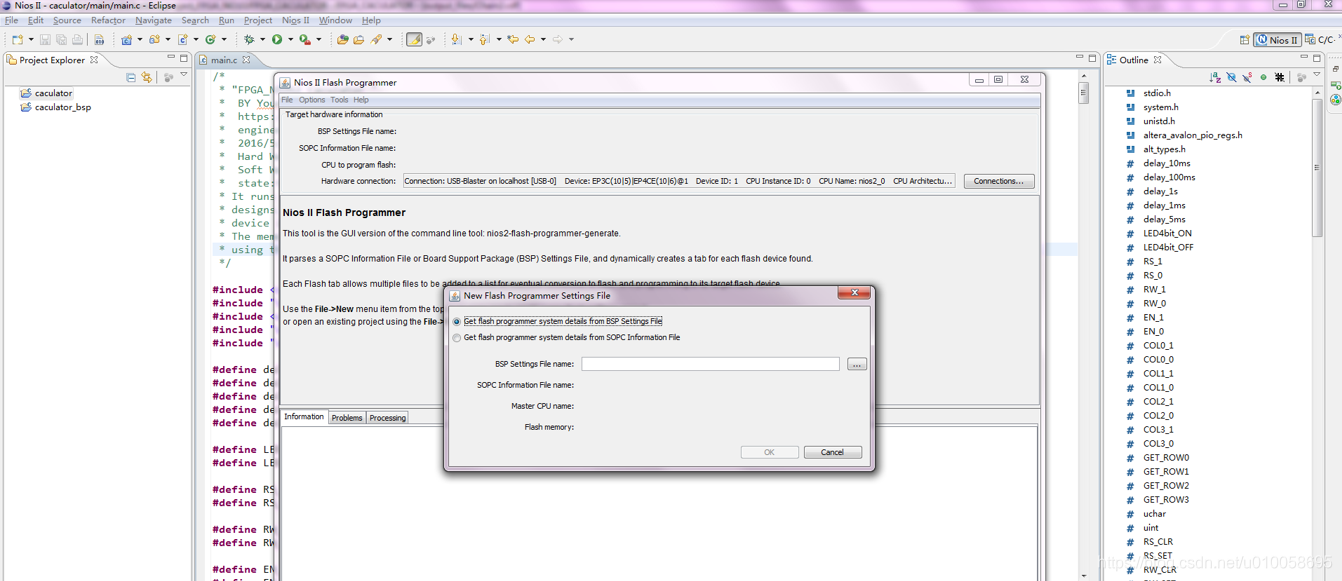The width and height of the screenshot is (1342, 581).
Task: Open the Flash Programmer Options menu
Action: 311,100
